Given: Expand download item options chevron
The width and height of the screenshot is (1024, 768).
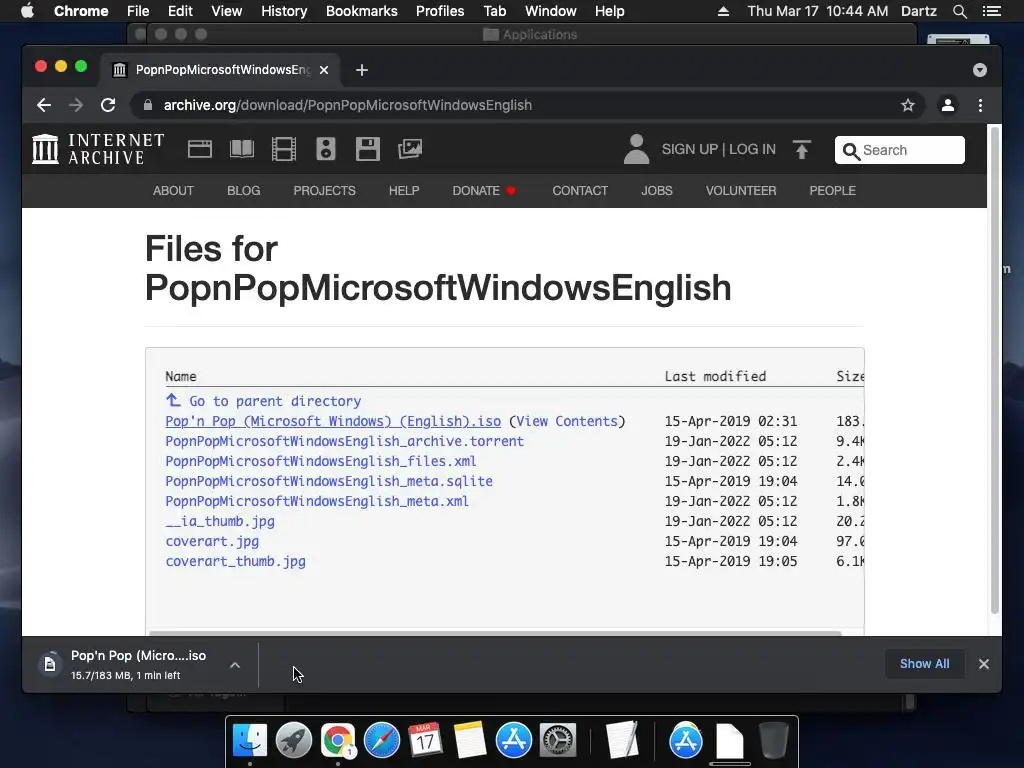Looking at the screenshot, I should pyautogui.click(x=235, y=665).
